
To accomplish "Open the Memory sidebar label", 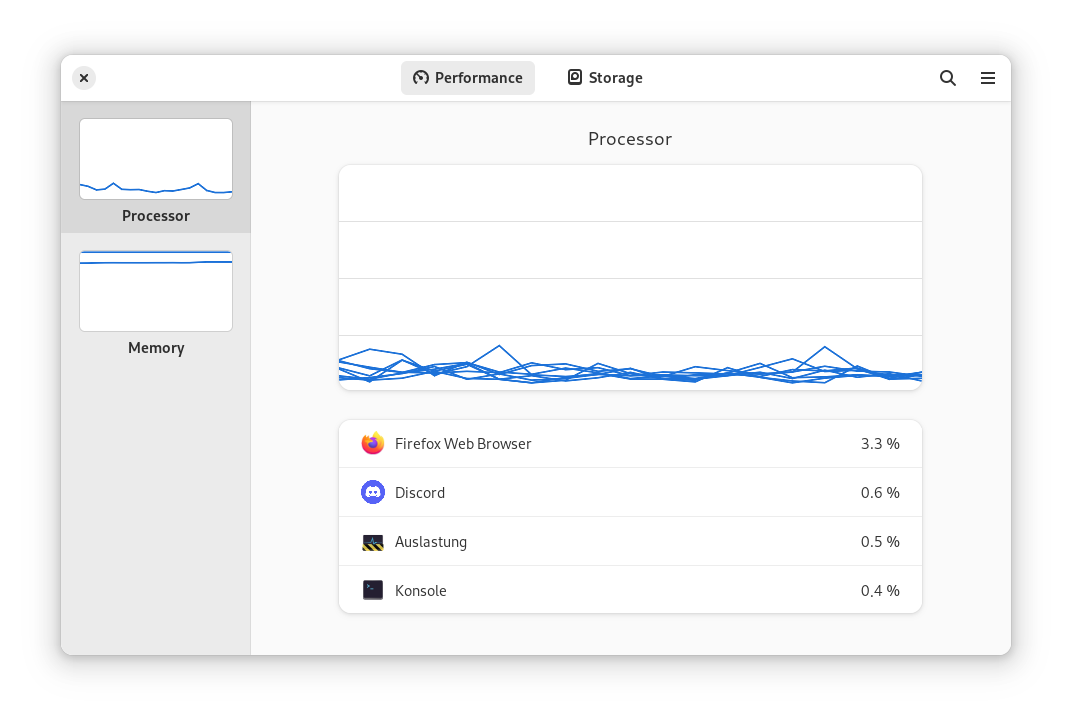I will point(156,348).
